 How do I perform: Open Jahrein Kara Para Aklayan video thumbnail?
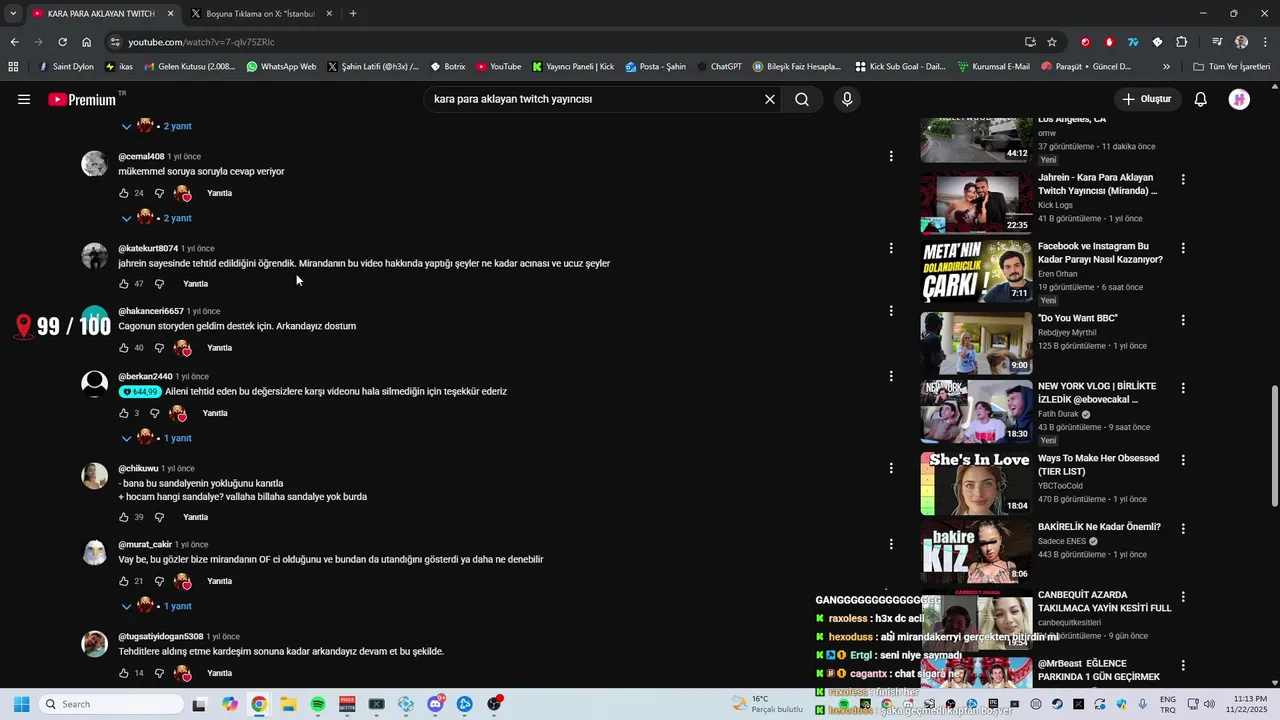click(x=977, y=203)
